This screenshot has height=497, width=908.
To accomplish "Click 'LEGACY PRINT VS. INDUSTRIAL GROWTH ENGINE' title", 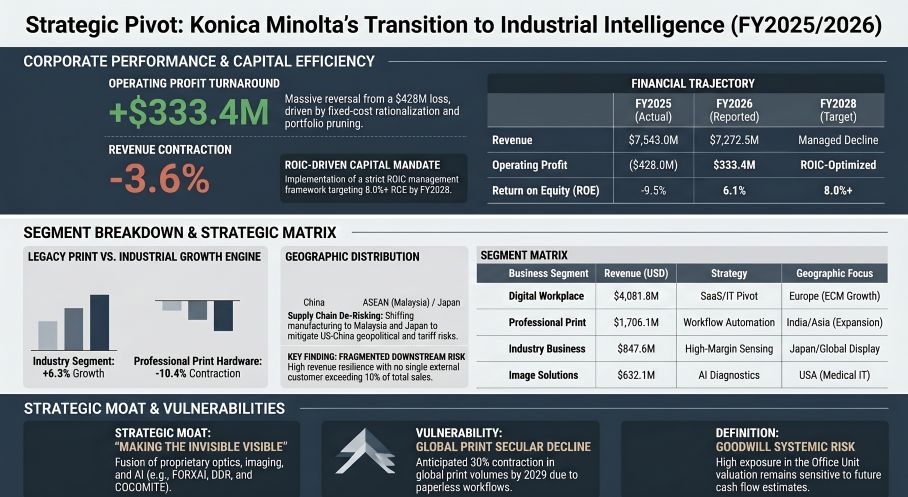I will (144, 257).
